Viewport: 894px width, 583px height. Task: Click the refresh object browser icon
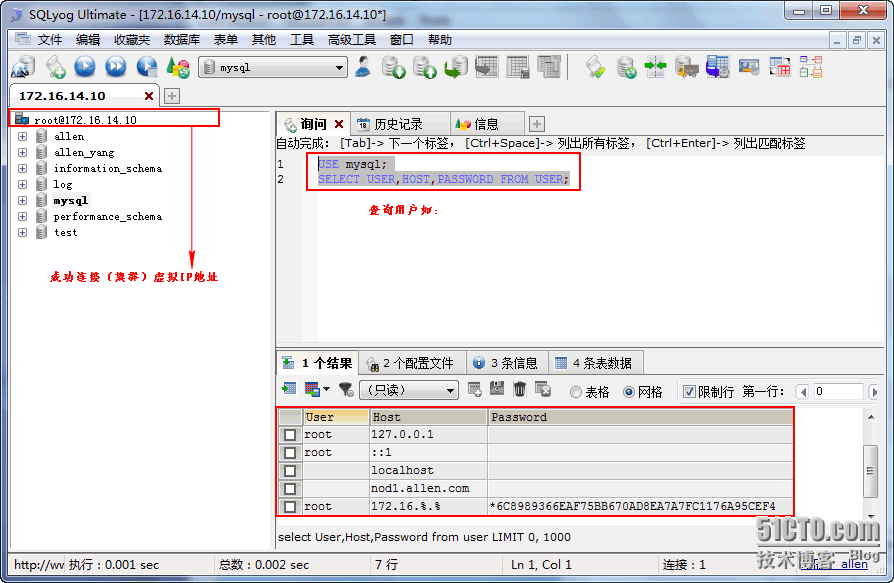[x=178, y=67]
